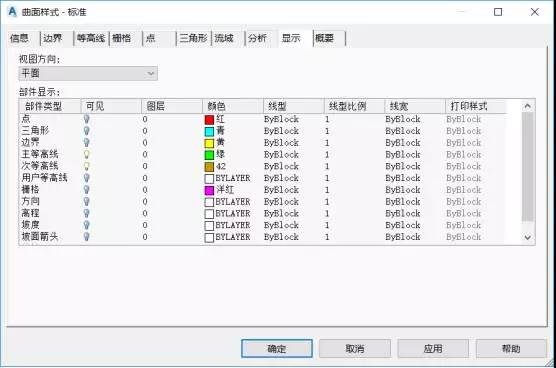
Task: Switch to the 等高线 tab
Action: click(91, 38)
